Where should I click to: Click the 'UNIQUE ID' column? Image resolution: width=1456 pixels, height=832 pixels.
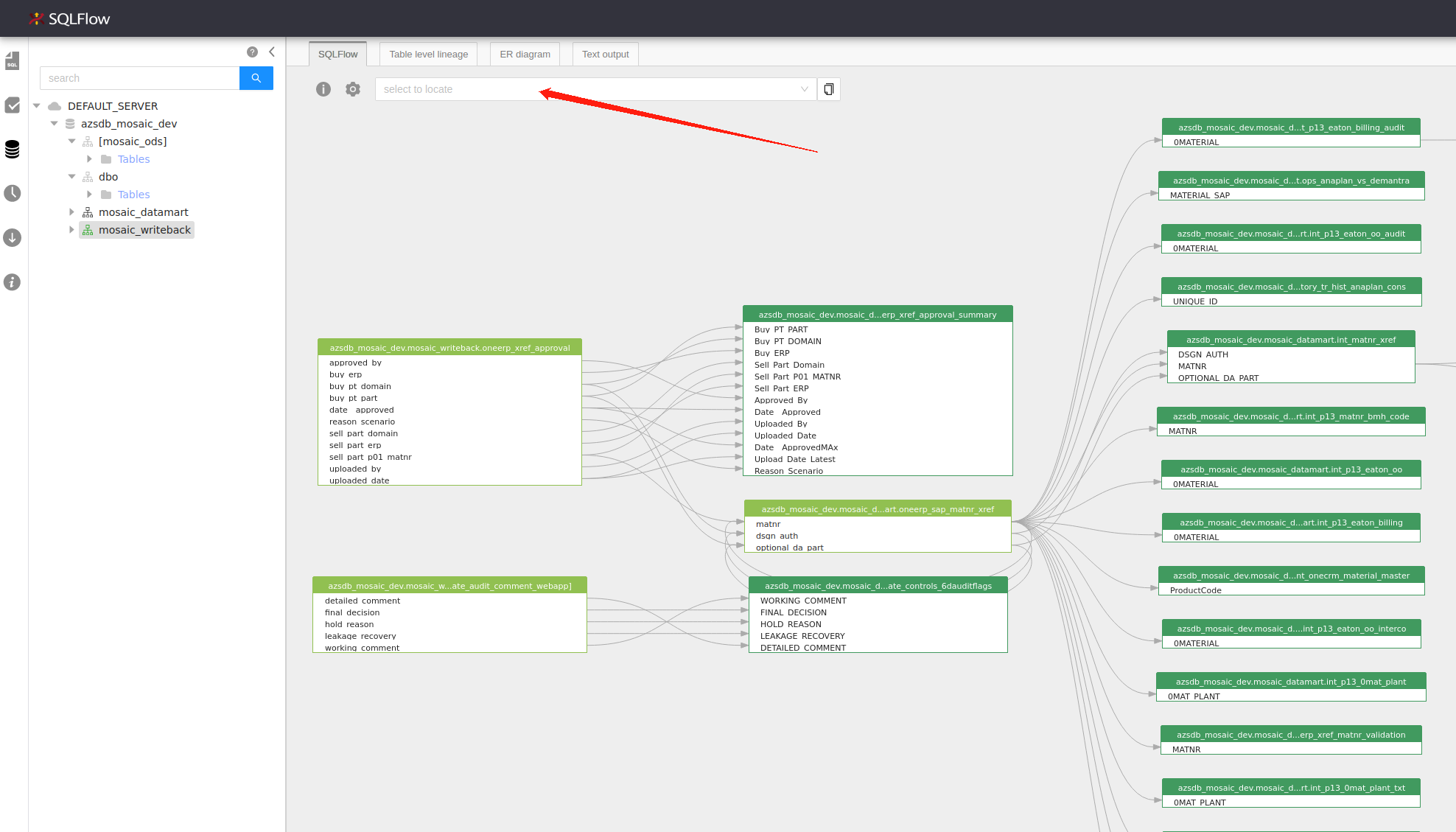(1195, 301)
